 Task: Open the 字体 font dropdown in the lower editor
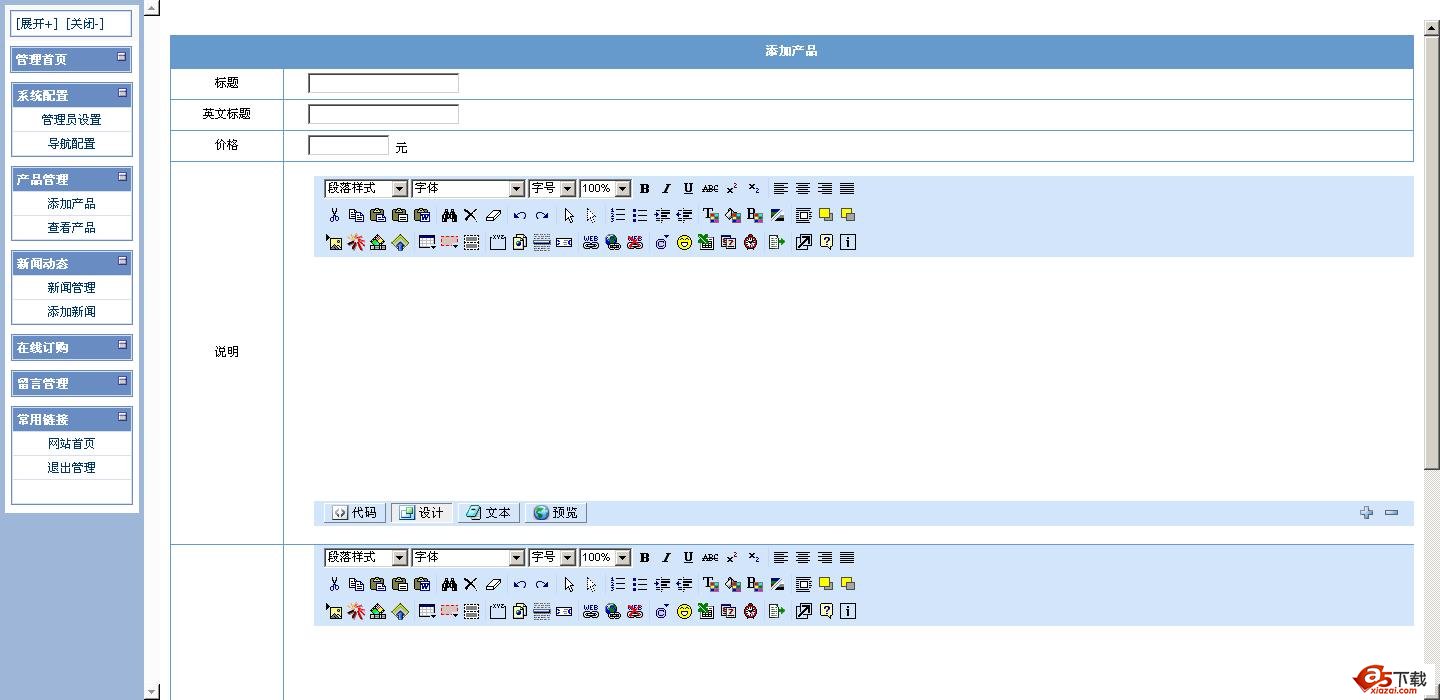click(x=468, y=558)
